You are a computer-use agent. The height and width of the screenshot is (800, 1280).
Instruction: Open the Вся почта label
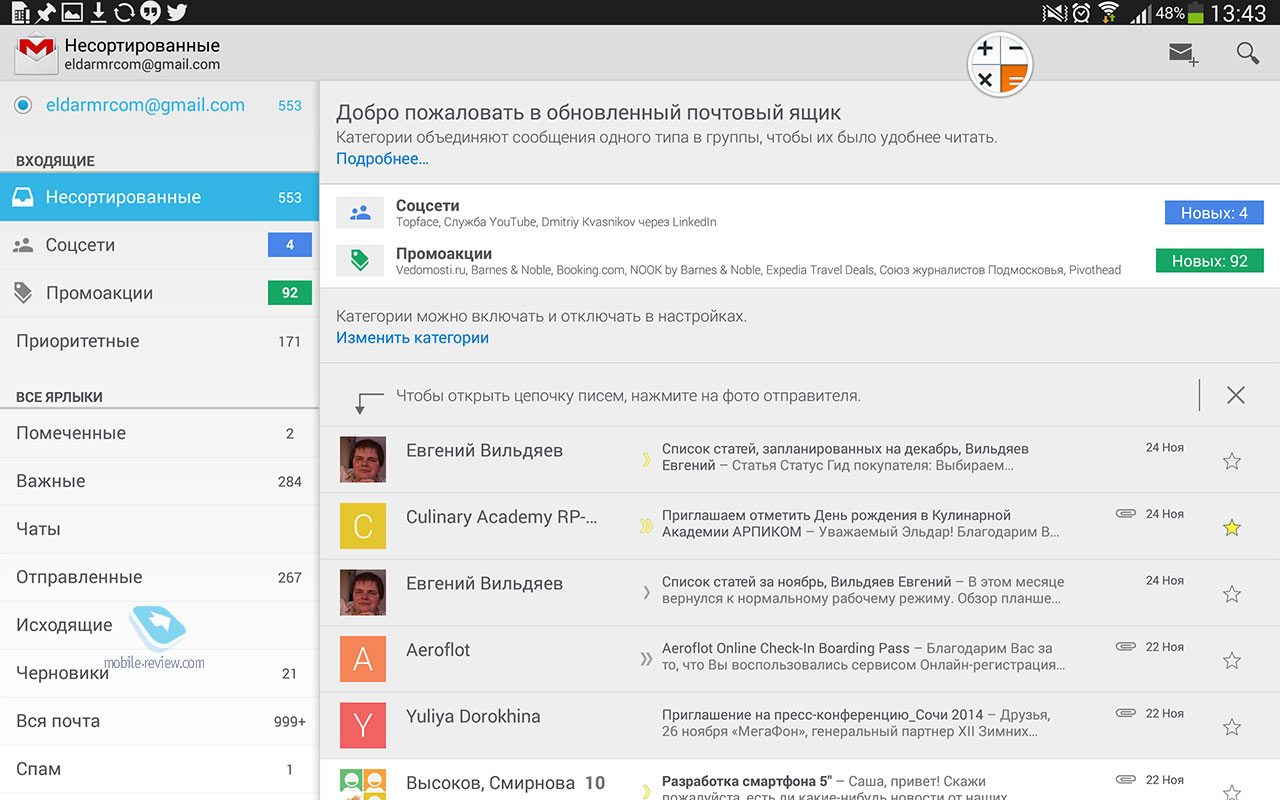[x=159, y=721]
